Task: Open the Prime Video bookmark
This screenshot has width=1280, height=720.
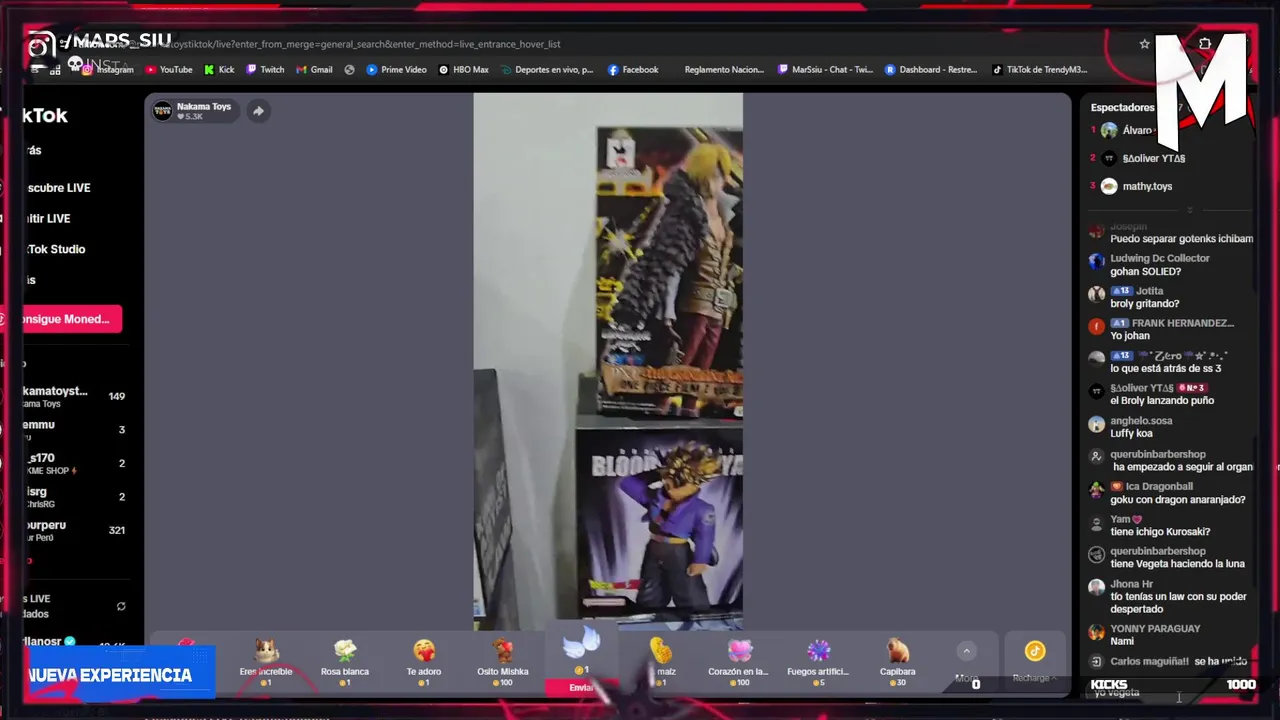Action: 396,70
